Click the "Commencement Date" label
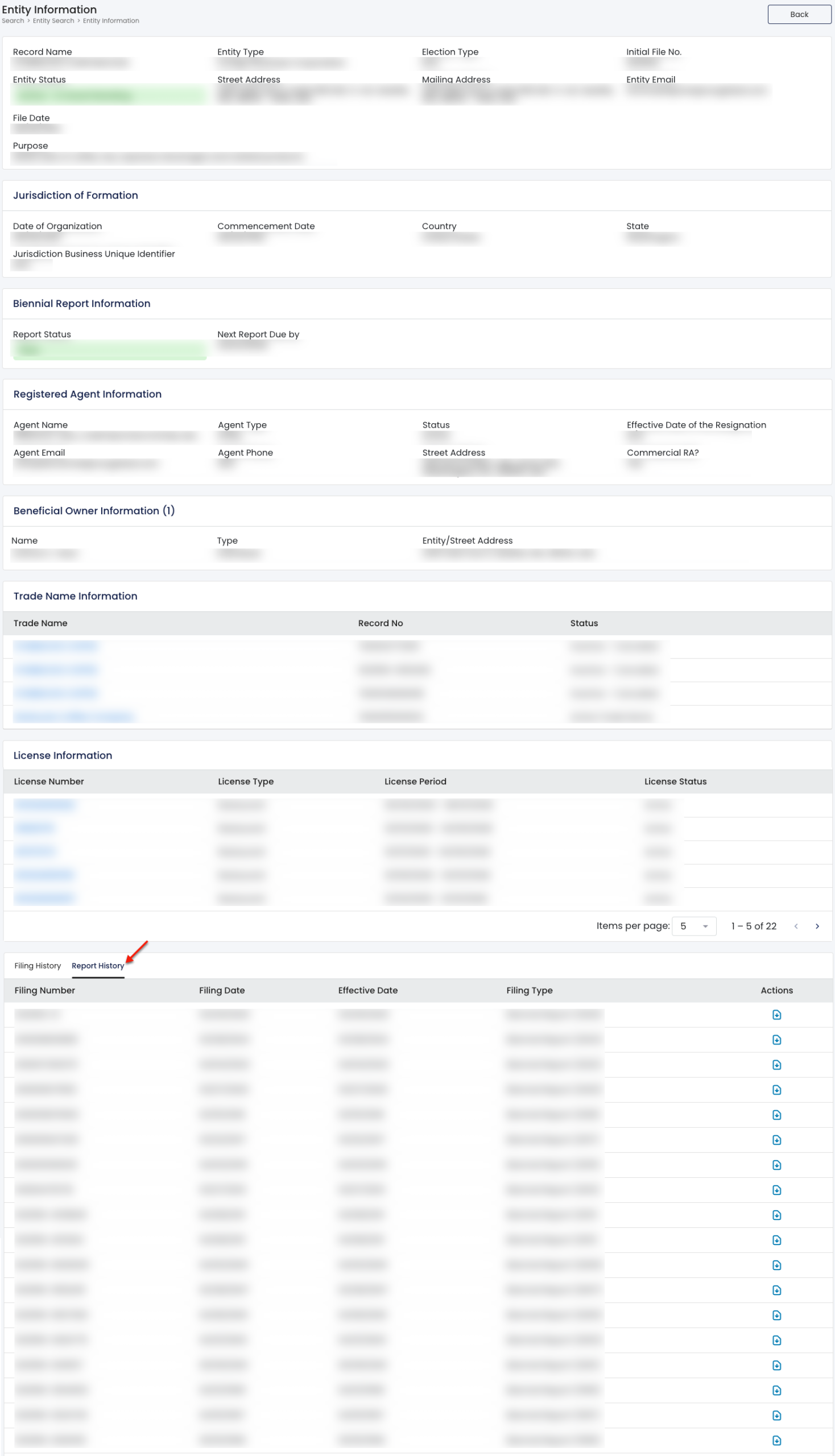Image resolution: width=835 pixels, height=1456 pixels. 266,226
